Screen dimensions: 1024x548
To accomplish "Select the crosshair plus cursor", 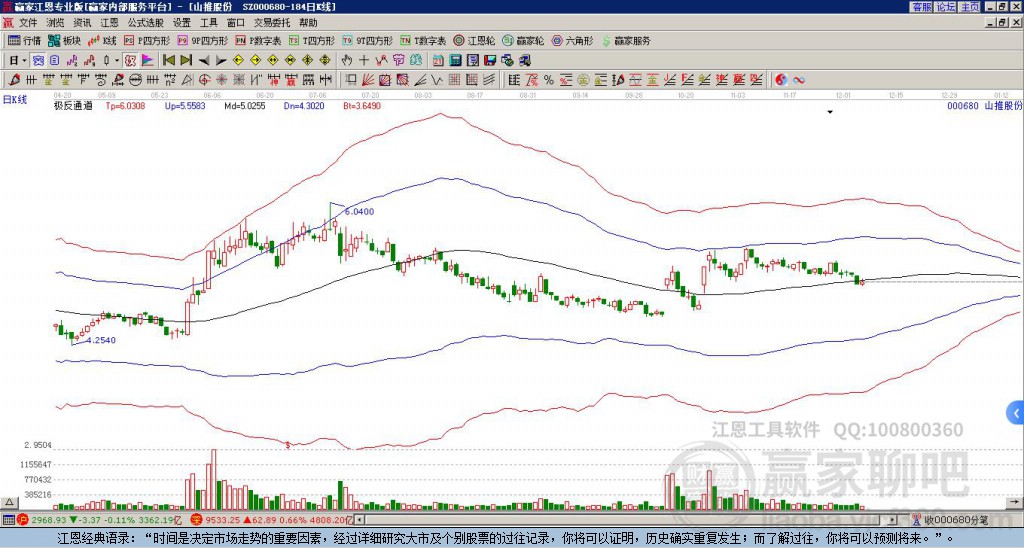I will point(364,61).
